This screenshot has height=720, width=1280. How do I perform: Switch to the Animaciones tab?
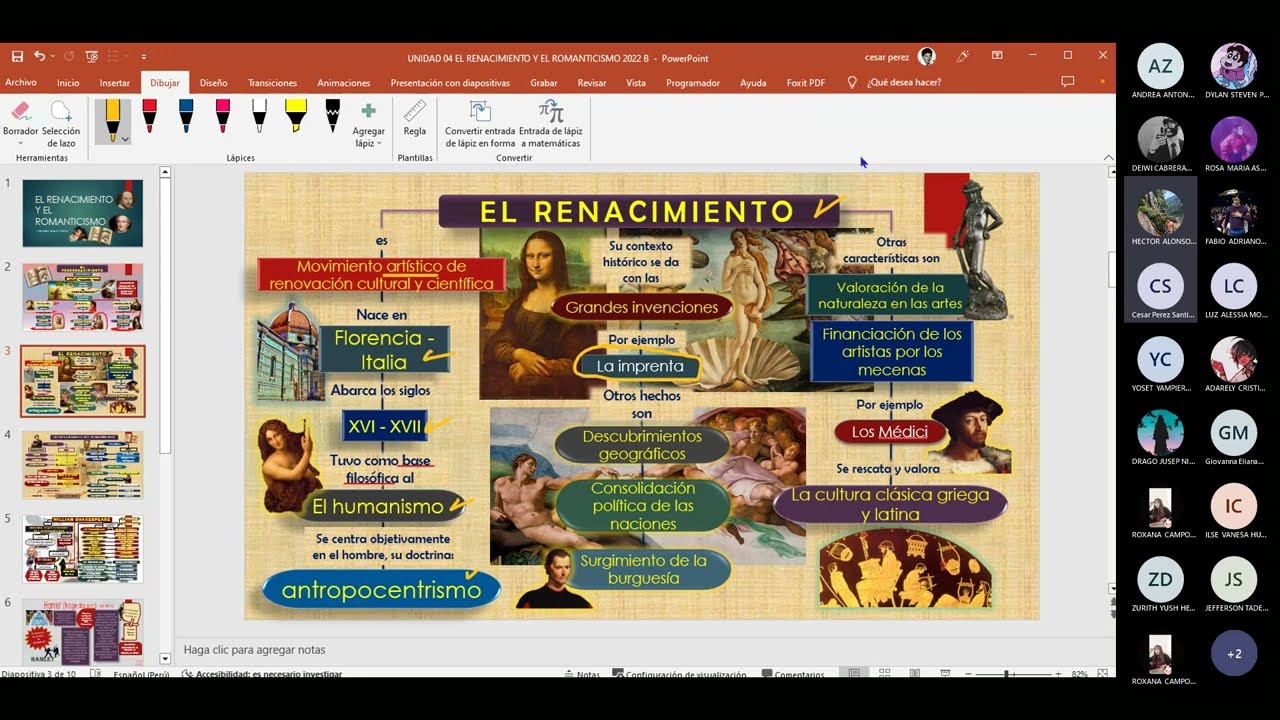(x=344, y=83)
